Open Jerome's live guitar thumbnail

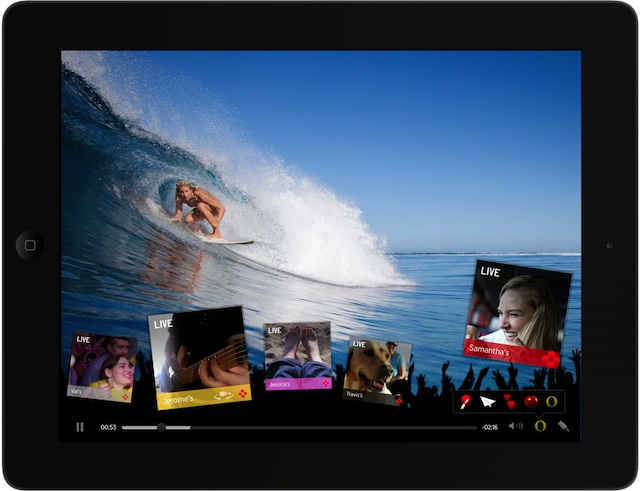tap(199, 358)
